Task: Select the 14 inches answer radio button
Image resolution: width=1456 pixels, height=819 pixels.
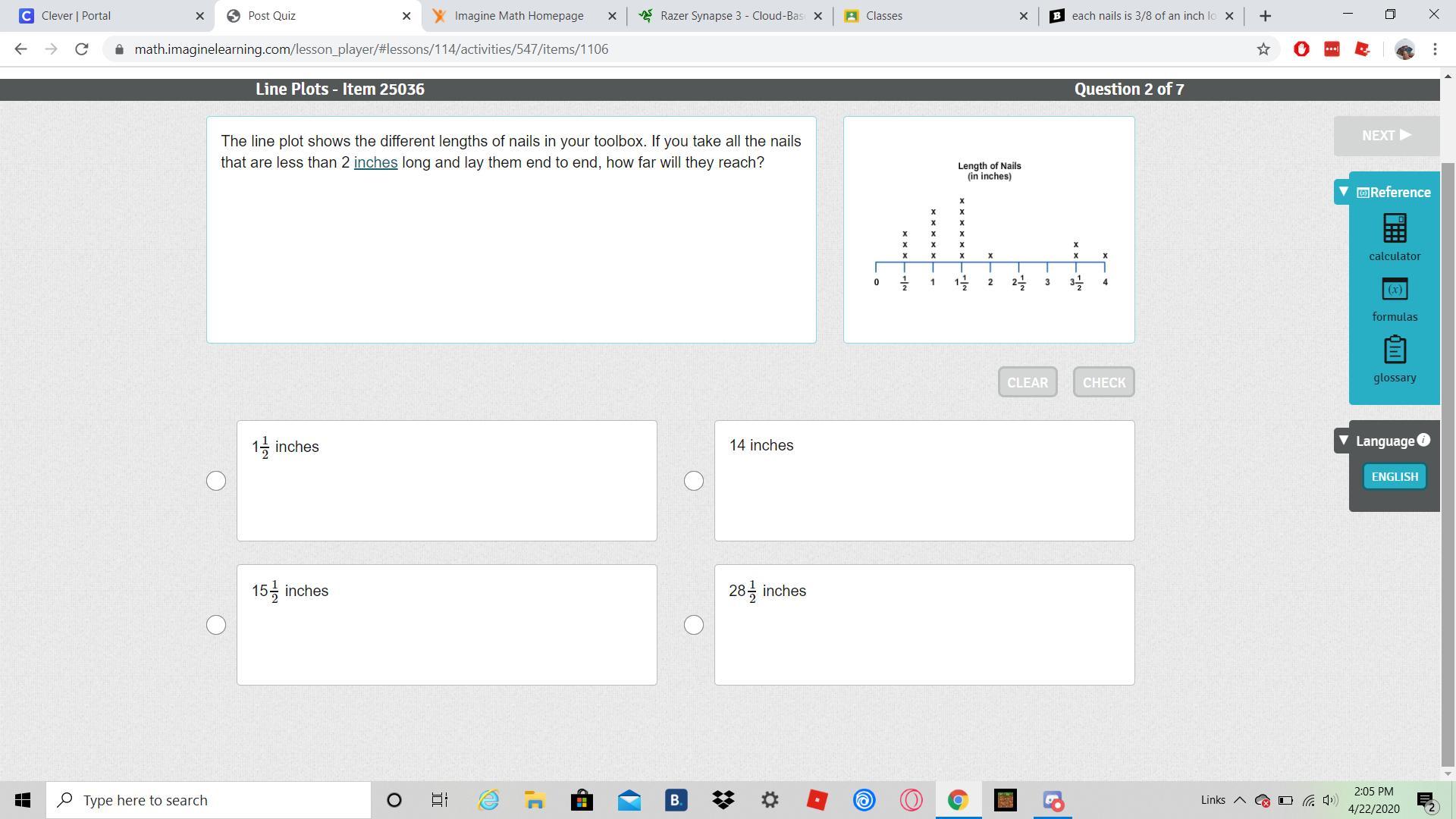Action: [693, 481]
